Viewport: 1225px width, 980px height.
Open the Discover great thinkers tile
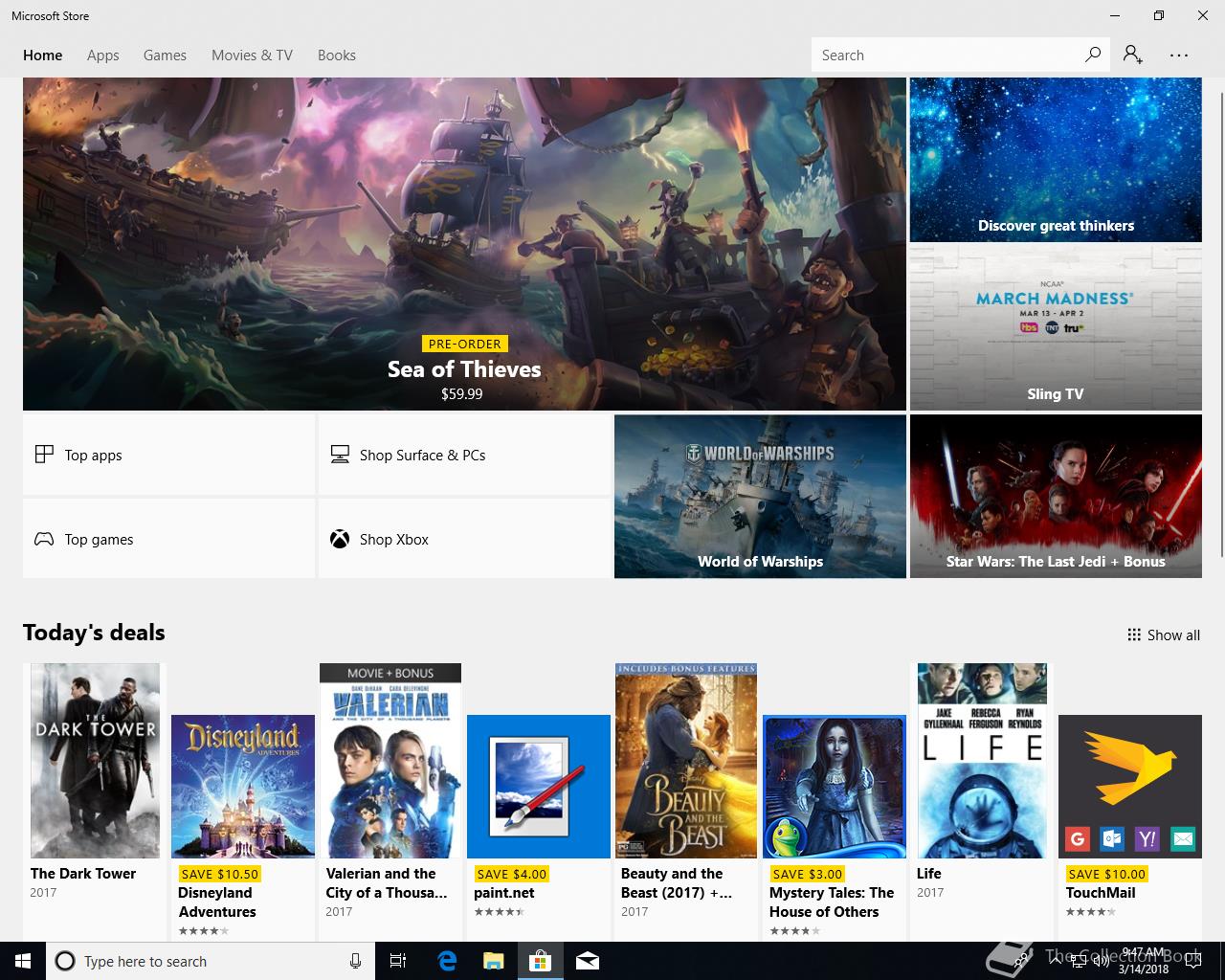point(1056,160)
